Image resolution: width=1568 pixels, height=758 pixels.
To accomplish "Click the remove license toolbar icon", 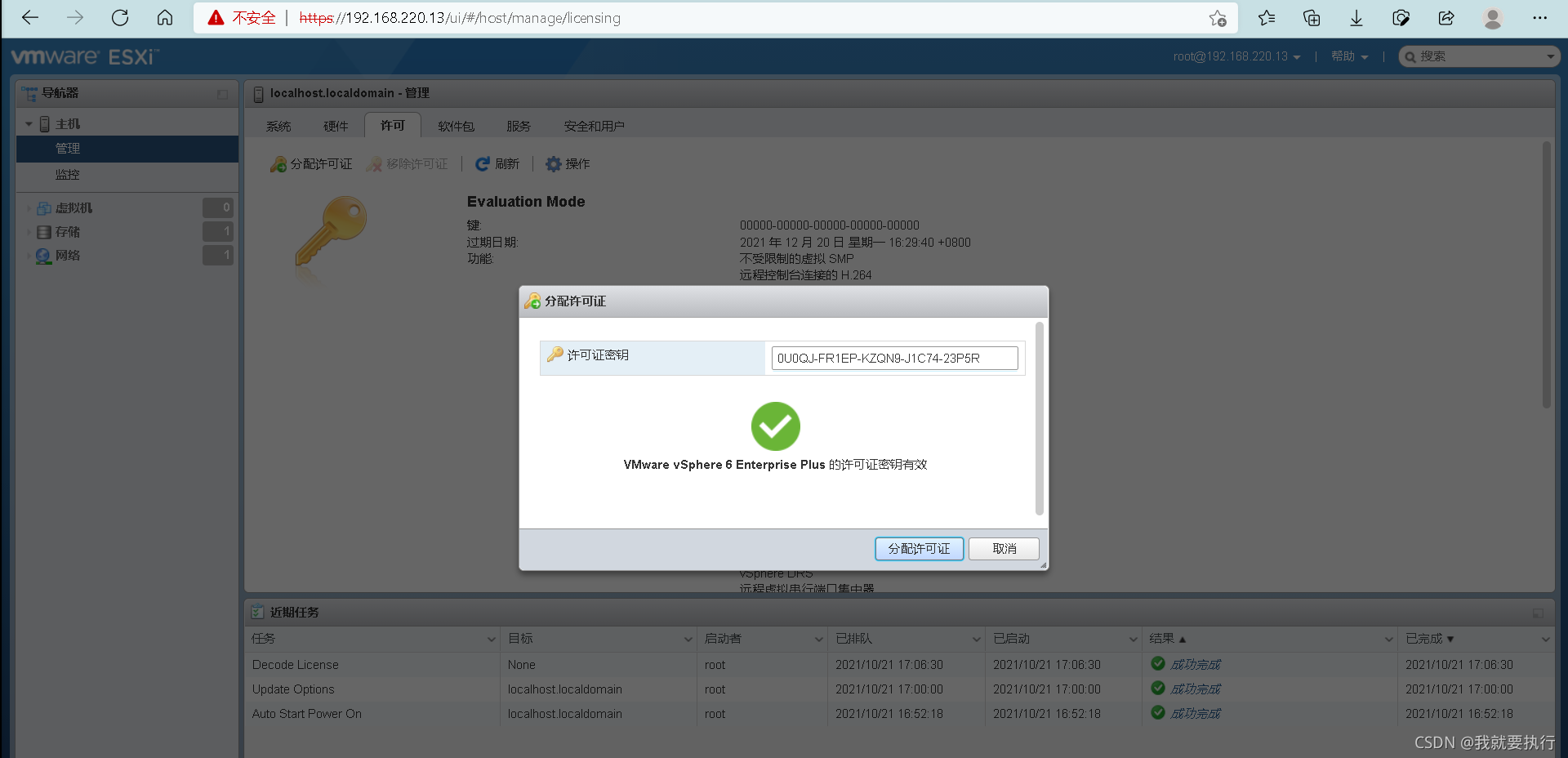I will click(x=375, y=164).
